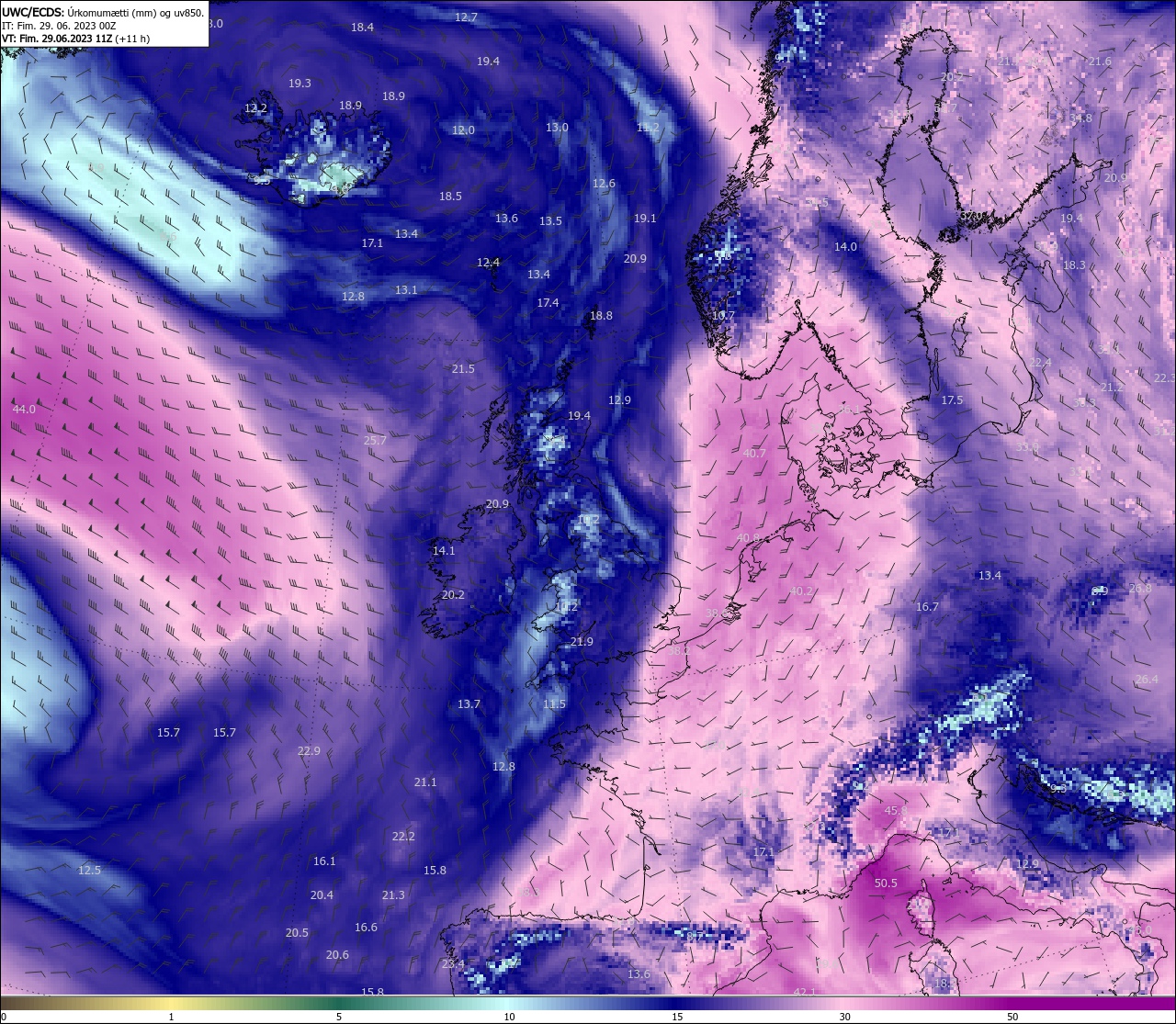Click the 21.1 value over the Bay of Biscay

point(425,782)
